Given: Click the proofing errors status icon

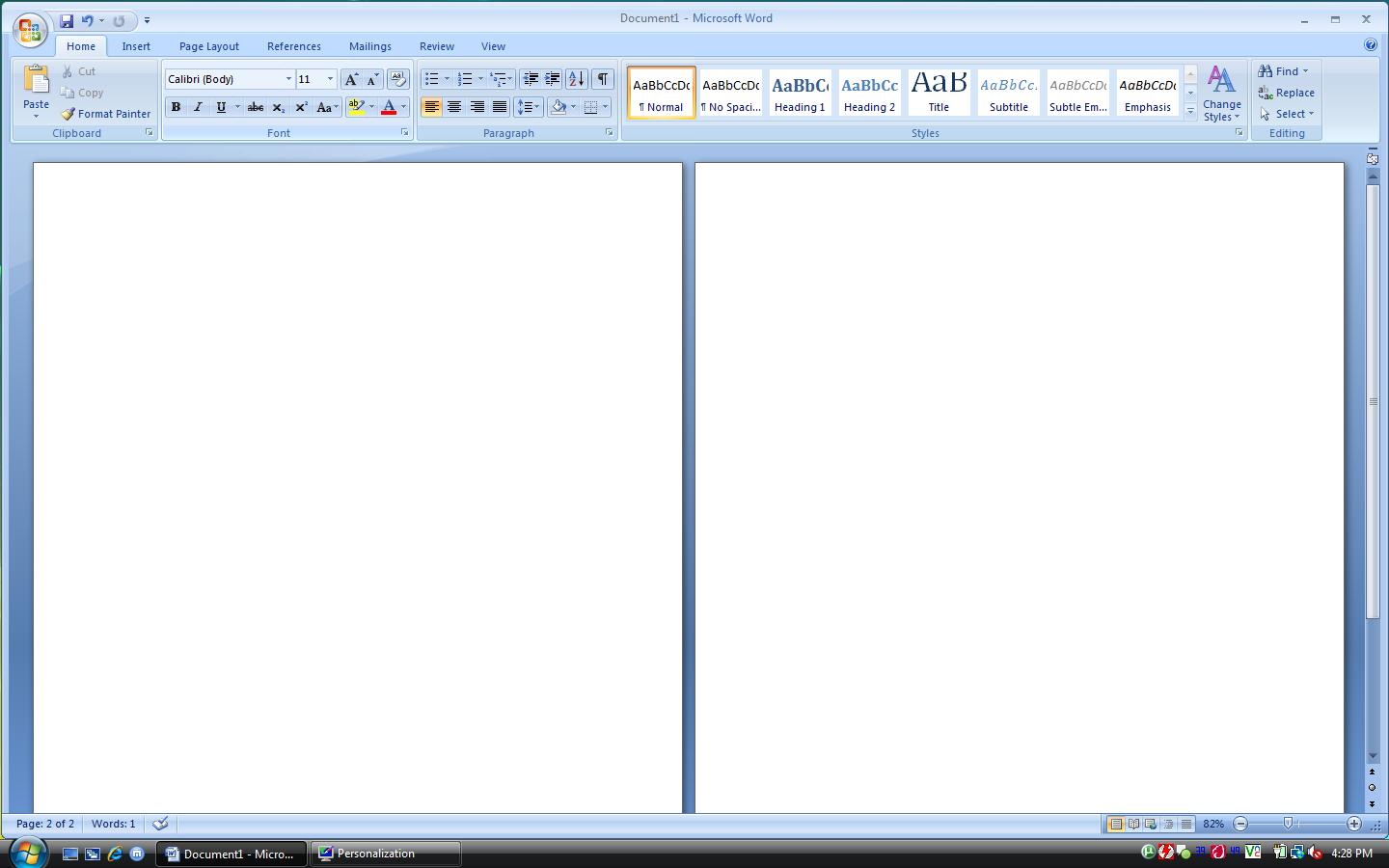Looking at the screenshot, I should click(161, 824).
